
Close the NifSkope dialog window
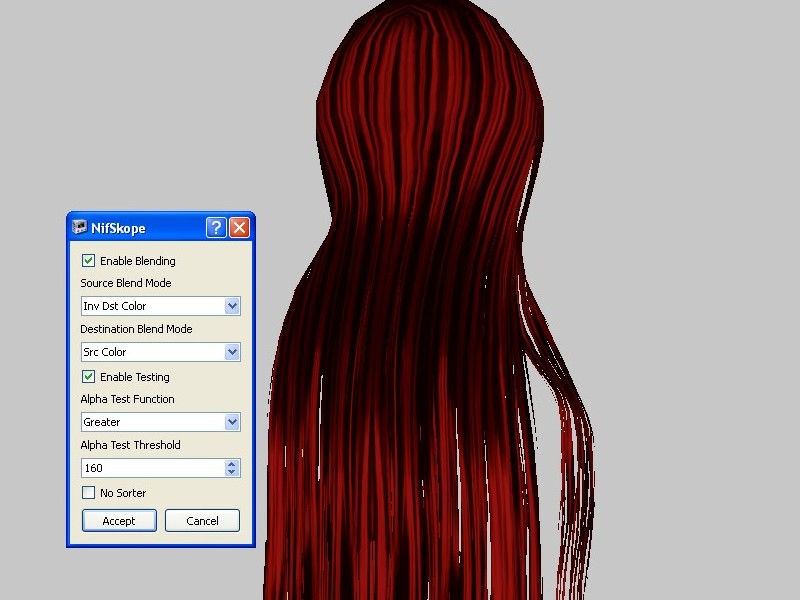pos(239,228)
